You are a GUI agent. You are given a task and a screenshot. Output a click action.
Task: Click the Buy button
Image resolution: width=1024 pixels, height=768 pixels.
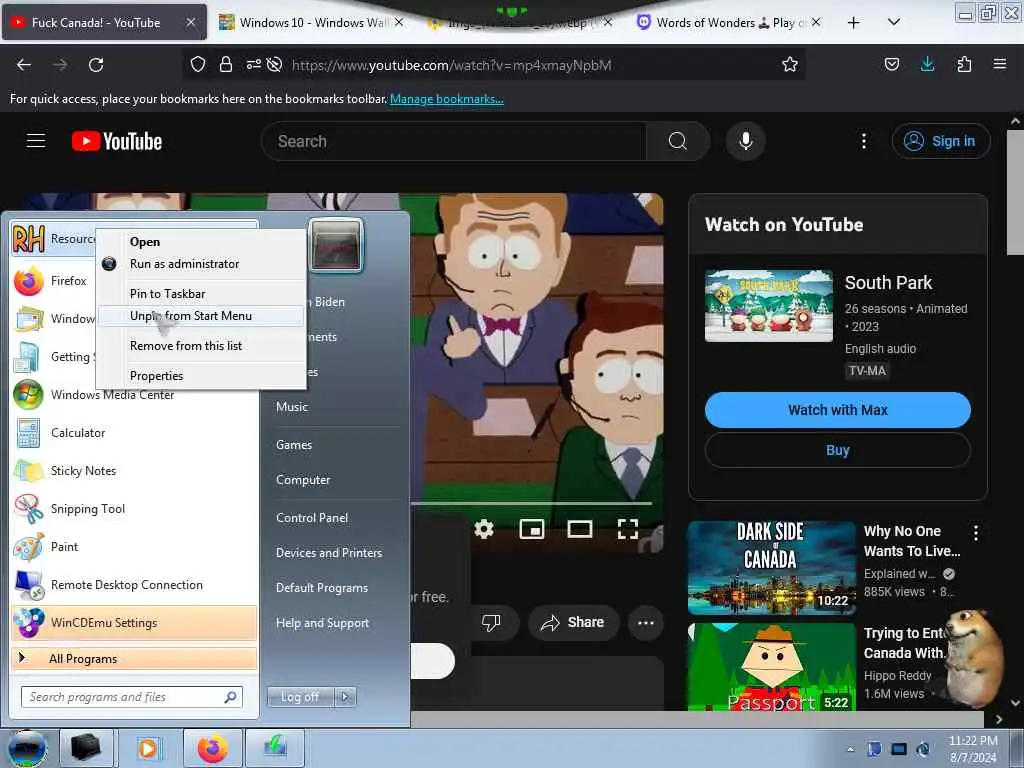click(837, 450)
